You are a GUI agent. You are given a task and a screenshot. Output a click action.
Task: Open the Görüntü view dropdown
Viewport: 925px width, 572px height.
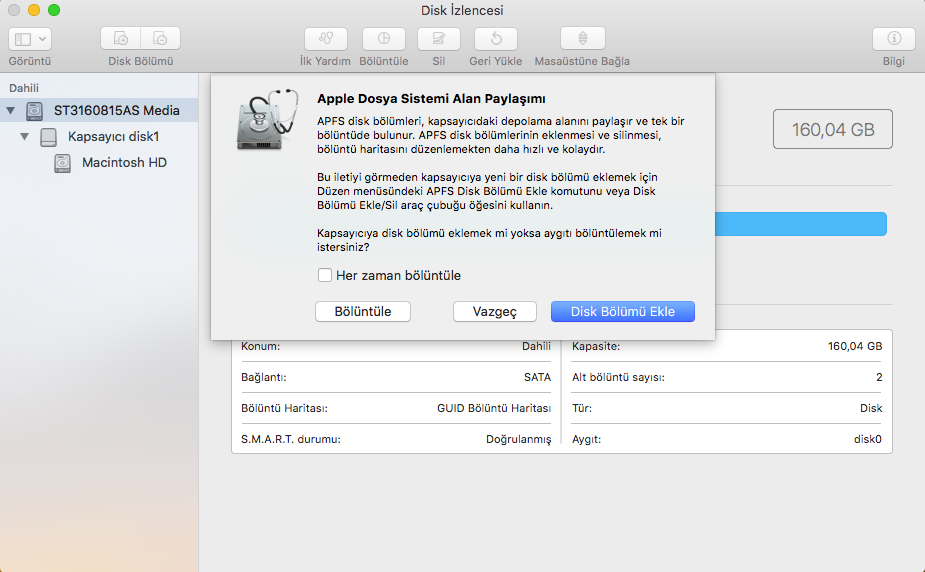pyautogui.click(x=30, y=39)
